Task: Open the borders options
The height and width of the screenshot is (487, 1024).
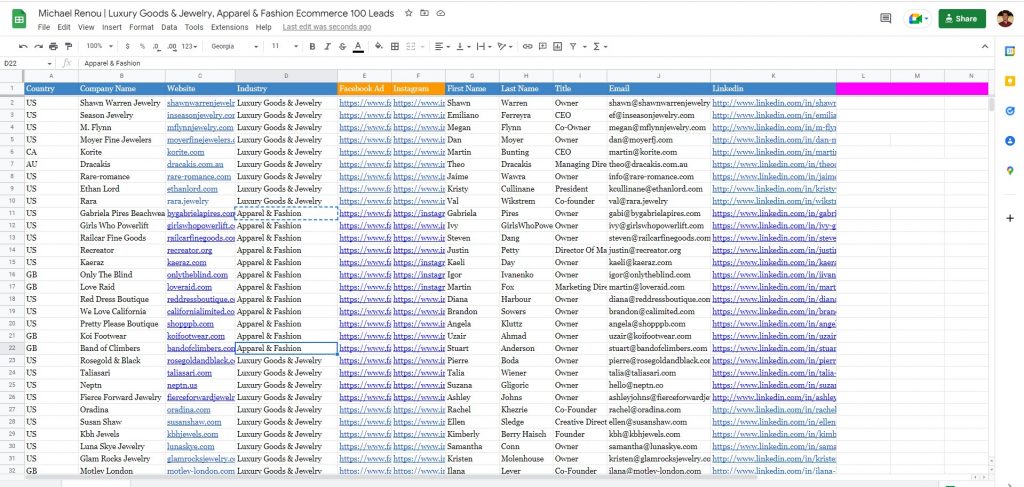Action: coord(395,46)
